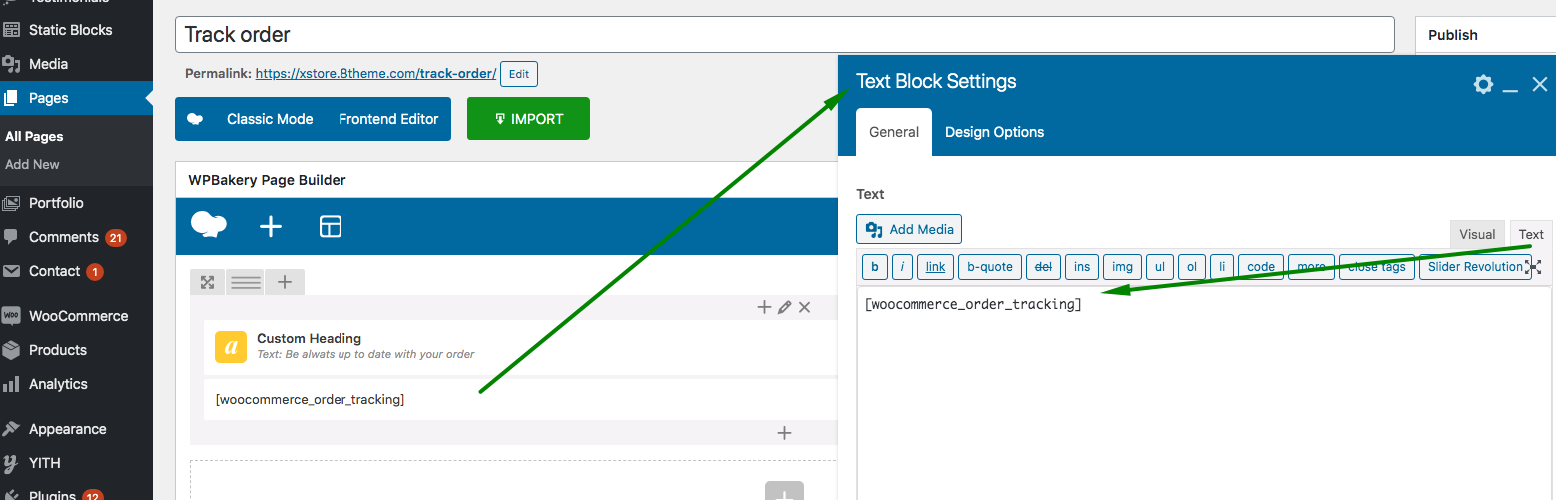The height and width of the screenshot is (500, 1561).
Task: Click the 'ol' quicktag button
Action: click(1191, 267)
